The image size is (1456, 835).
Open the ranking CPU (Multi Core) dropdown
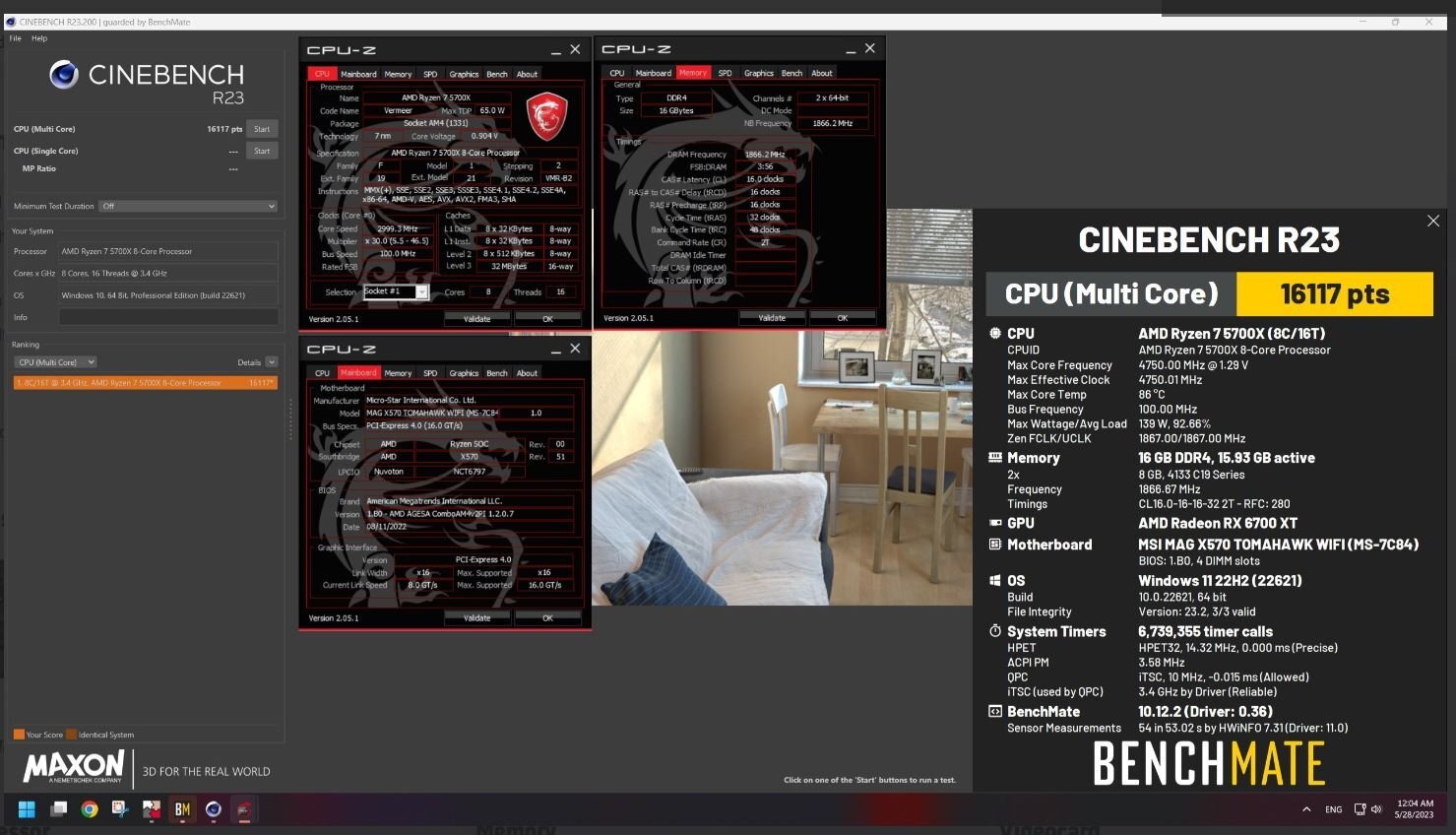(55, 362)
